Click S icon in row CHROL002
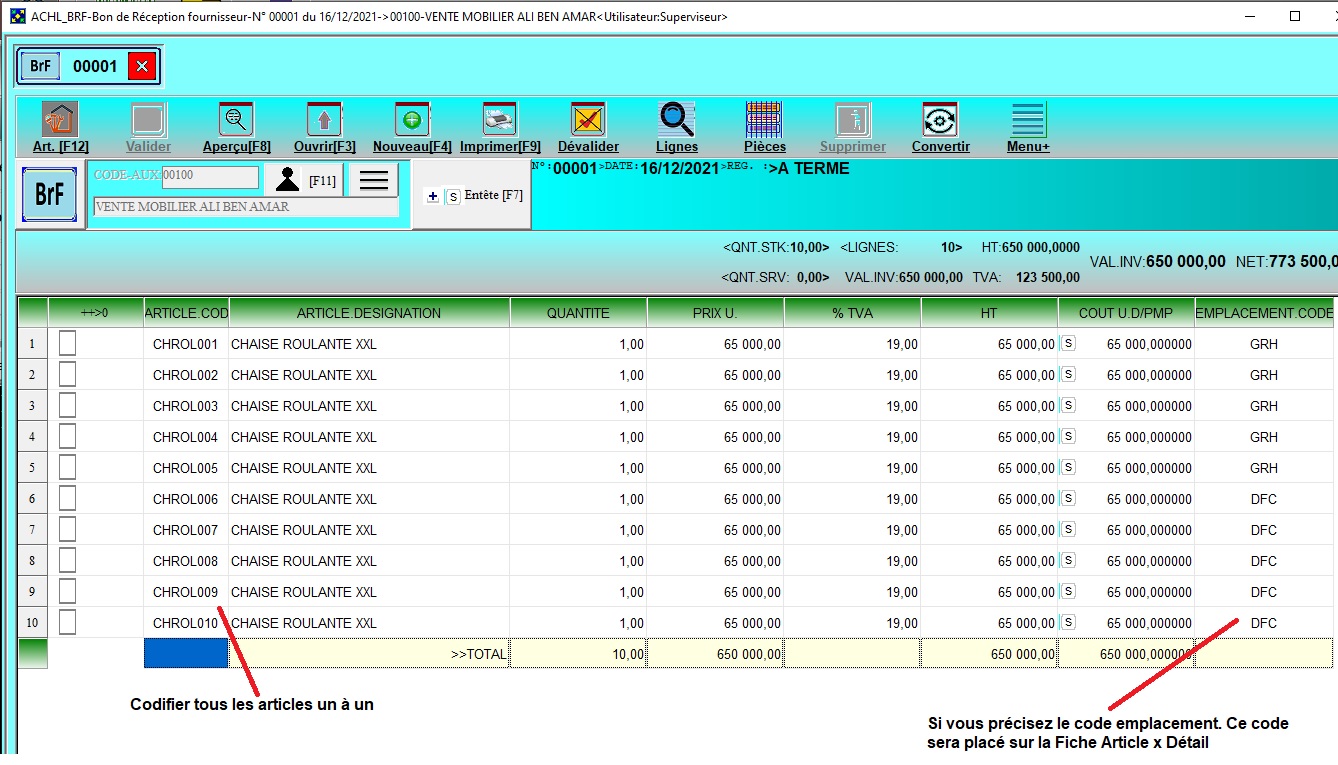1338x765 pixels. pos(1068,374)
